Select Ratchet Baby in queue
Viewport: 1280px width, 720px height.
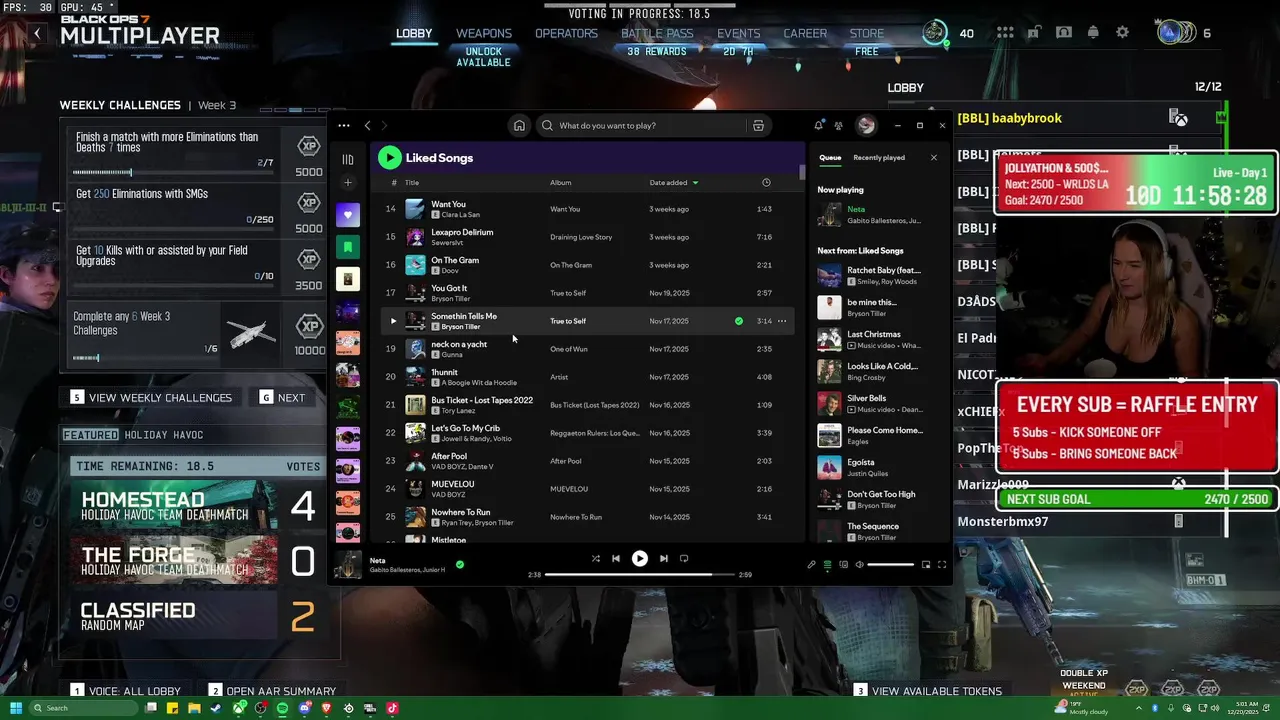[884, 270]
